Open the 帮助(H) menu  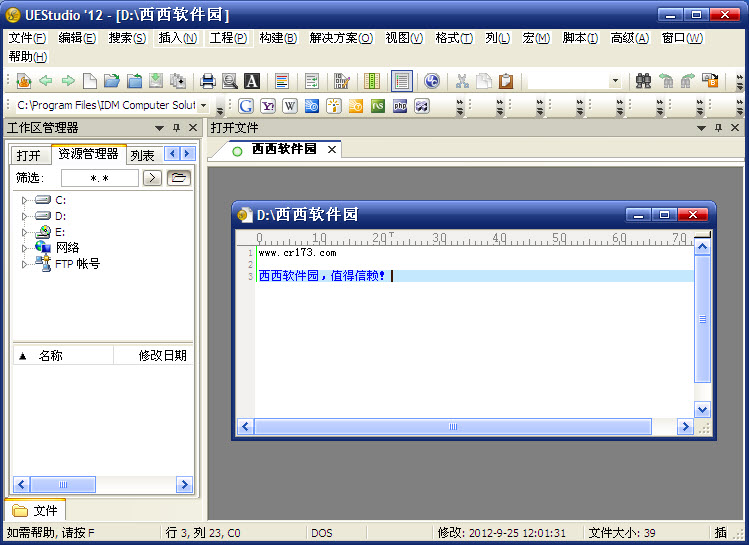28,57
